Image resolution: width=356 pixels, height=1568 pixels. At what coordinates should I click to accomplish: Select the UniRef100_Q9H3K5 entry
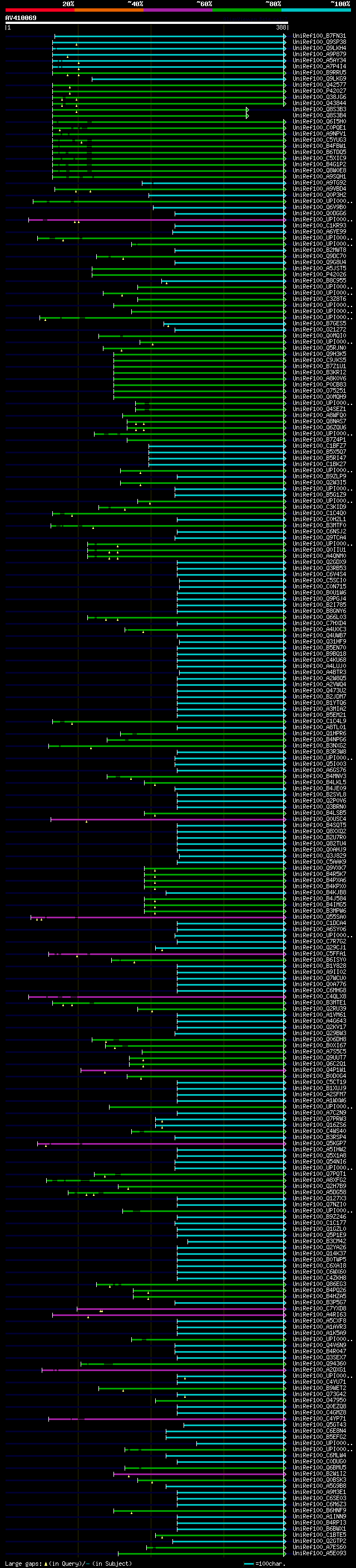point(319,354)
